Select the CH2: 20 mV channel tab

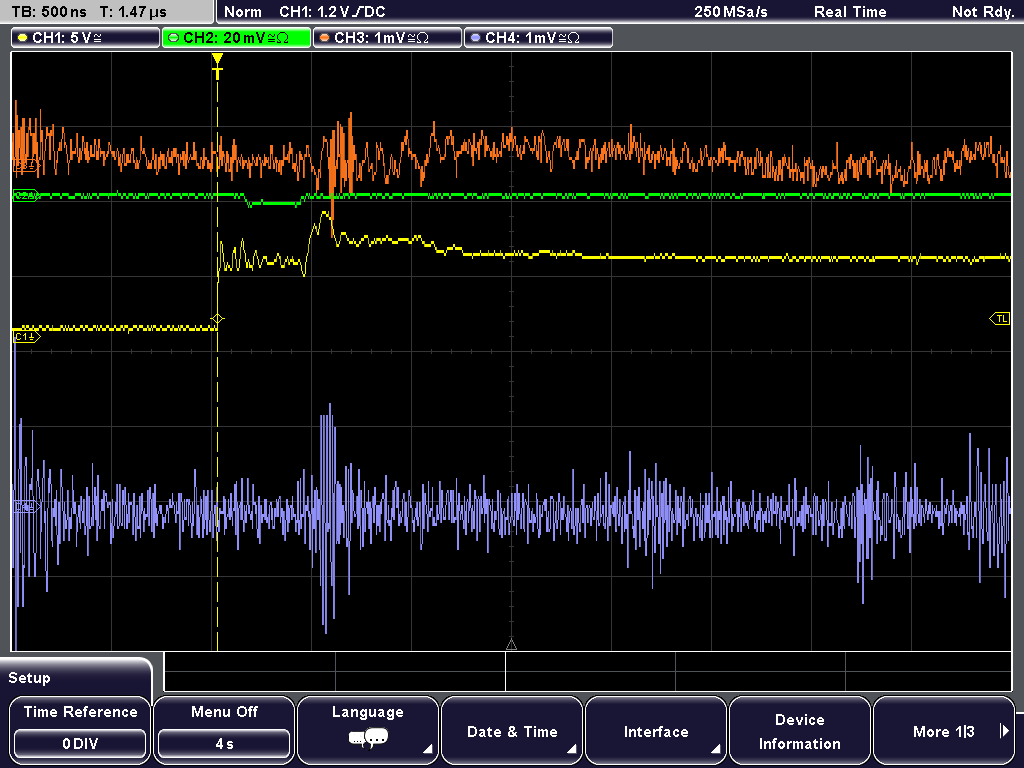point(236,38)
